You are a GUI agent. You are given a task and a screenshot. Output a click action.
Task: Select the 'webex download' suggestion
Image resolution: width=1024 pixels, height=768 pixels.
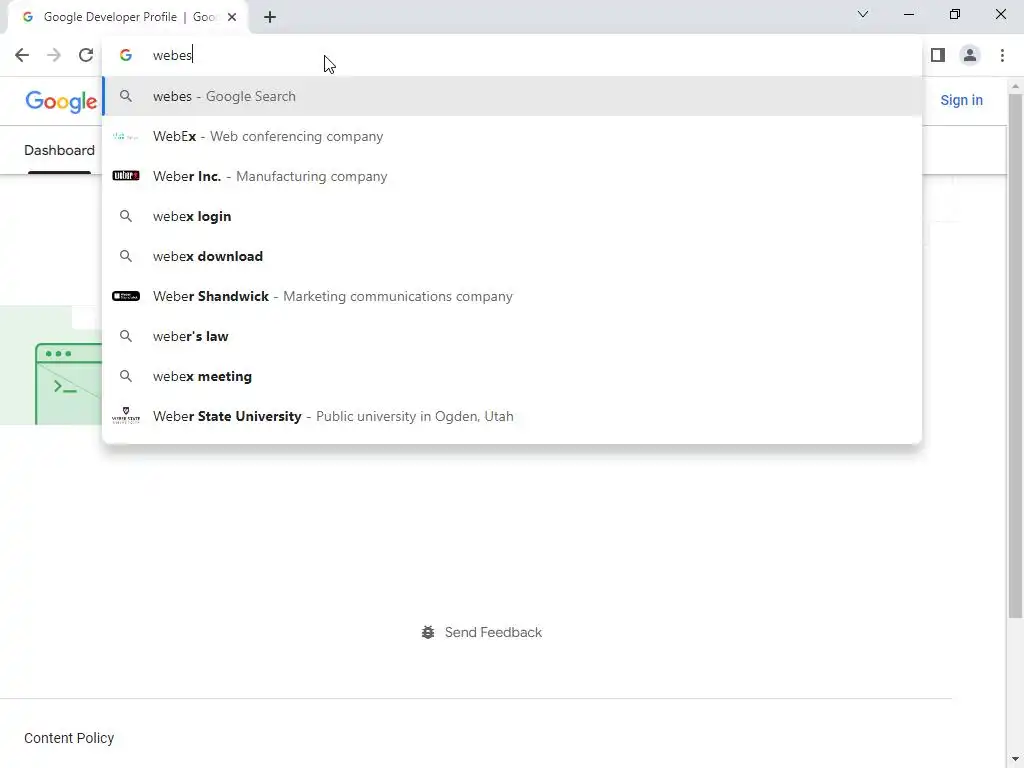point(512,256)
